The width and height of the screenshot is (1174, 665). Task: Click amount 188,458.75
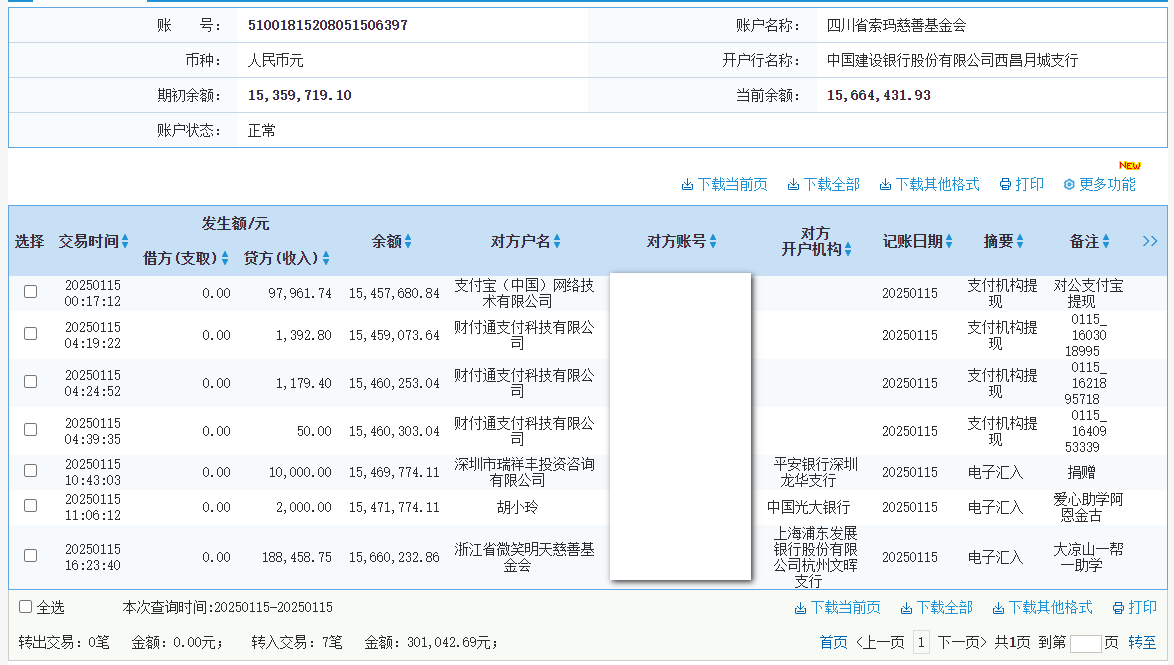pyautogui.click(x=296, y=557)
